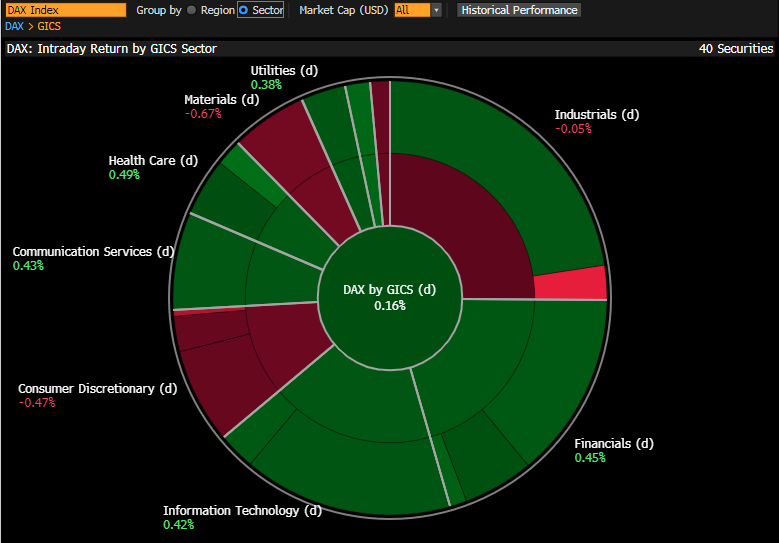Screen dimensions: 779x543
Task: Click the bright red Industrials outer segment
Action: [571, 284]
